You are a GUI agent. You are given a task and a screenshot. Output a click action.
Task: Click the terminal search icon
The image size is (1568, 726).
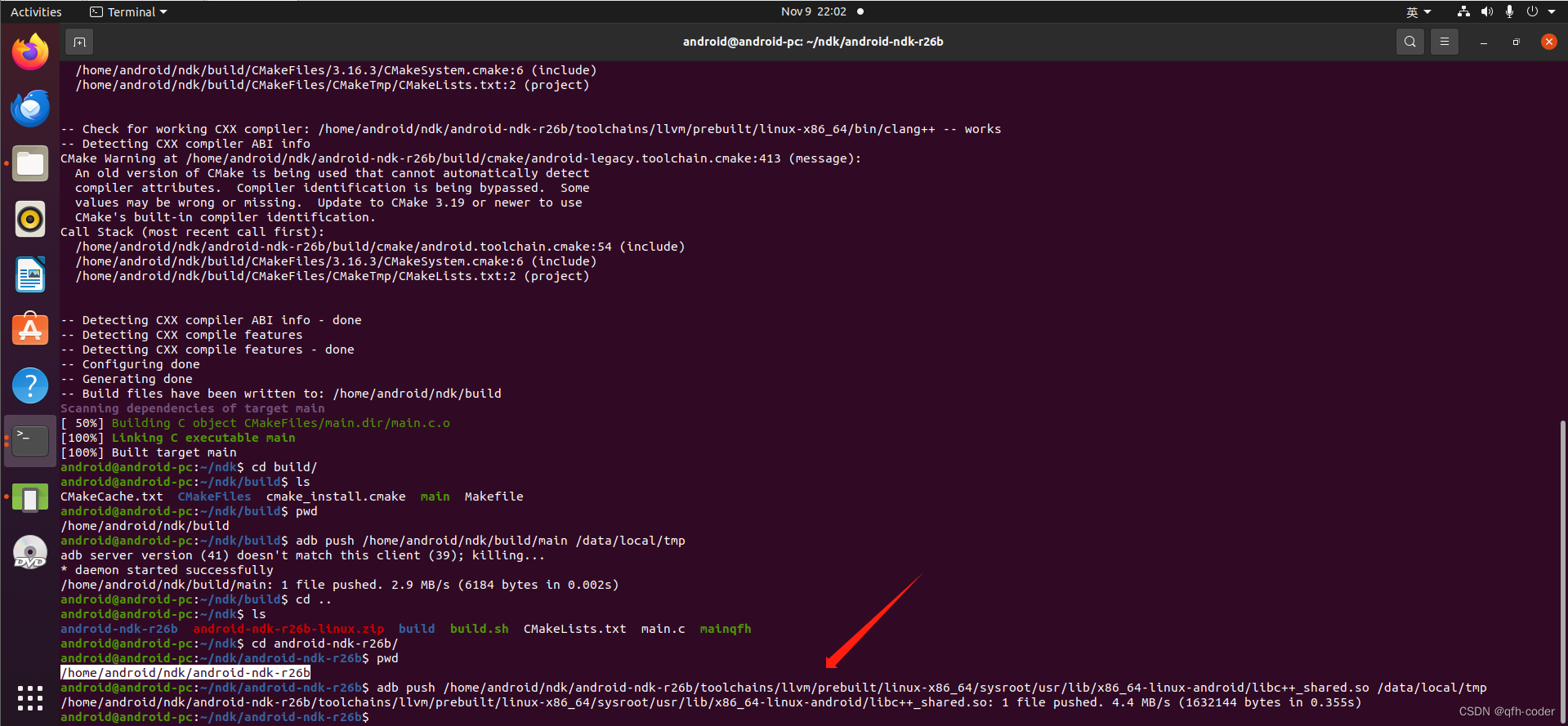1409,42
